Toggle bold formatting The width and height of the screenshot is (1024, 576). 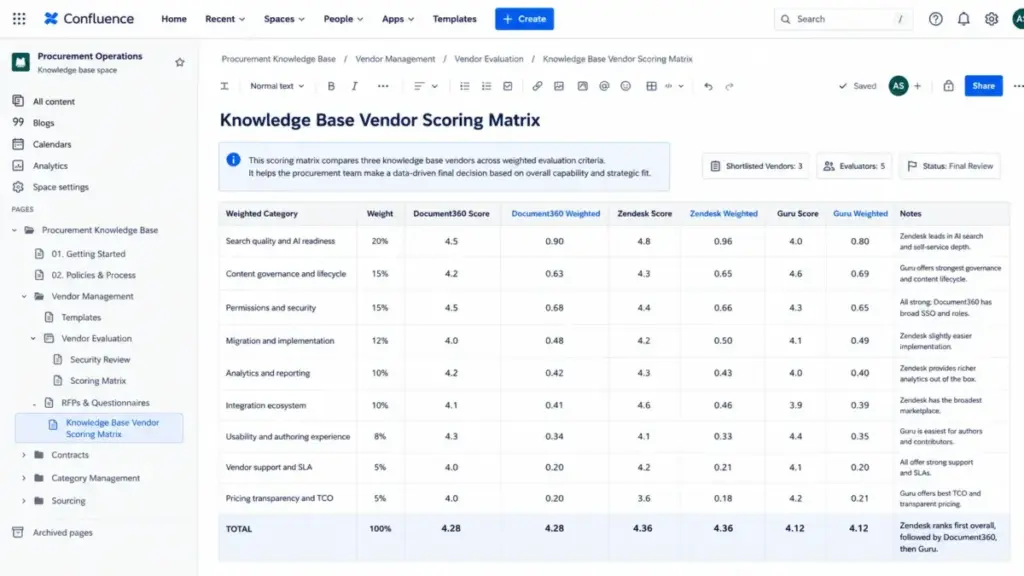click(x=331, y=86)
